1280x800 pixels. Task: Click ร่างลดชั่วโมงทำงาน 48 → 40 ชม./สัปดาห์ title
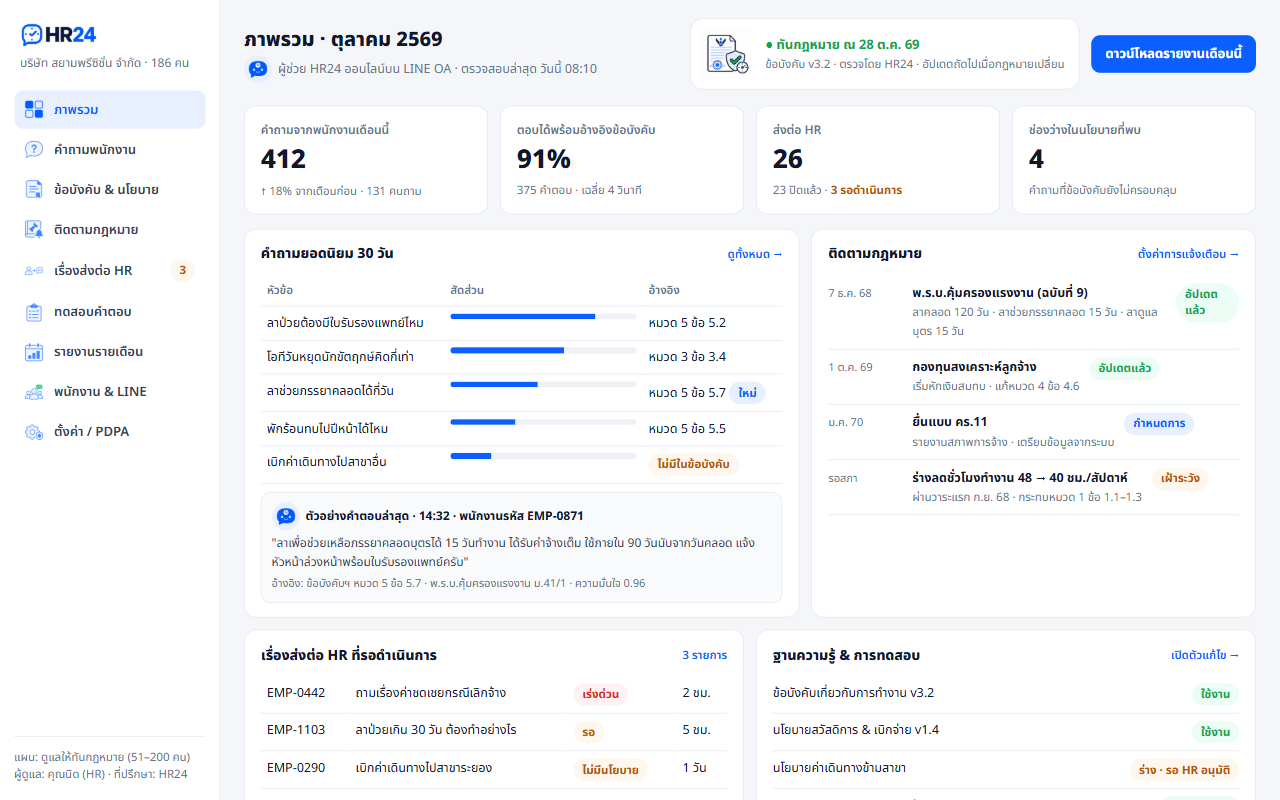[x=1020, y=478]
